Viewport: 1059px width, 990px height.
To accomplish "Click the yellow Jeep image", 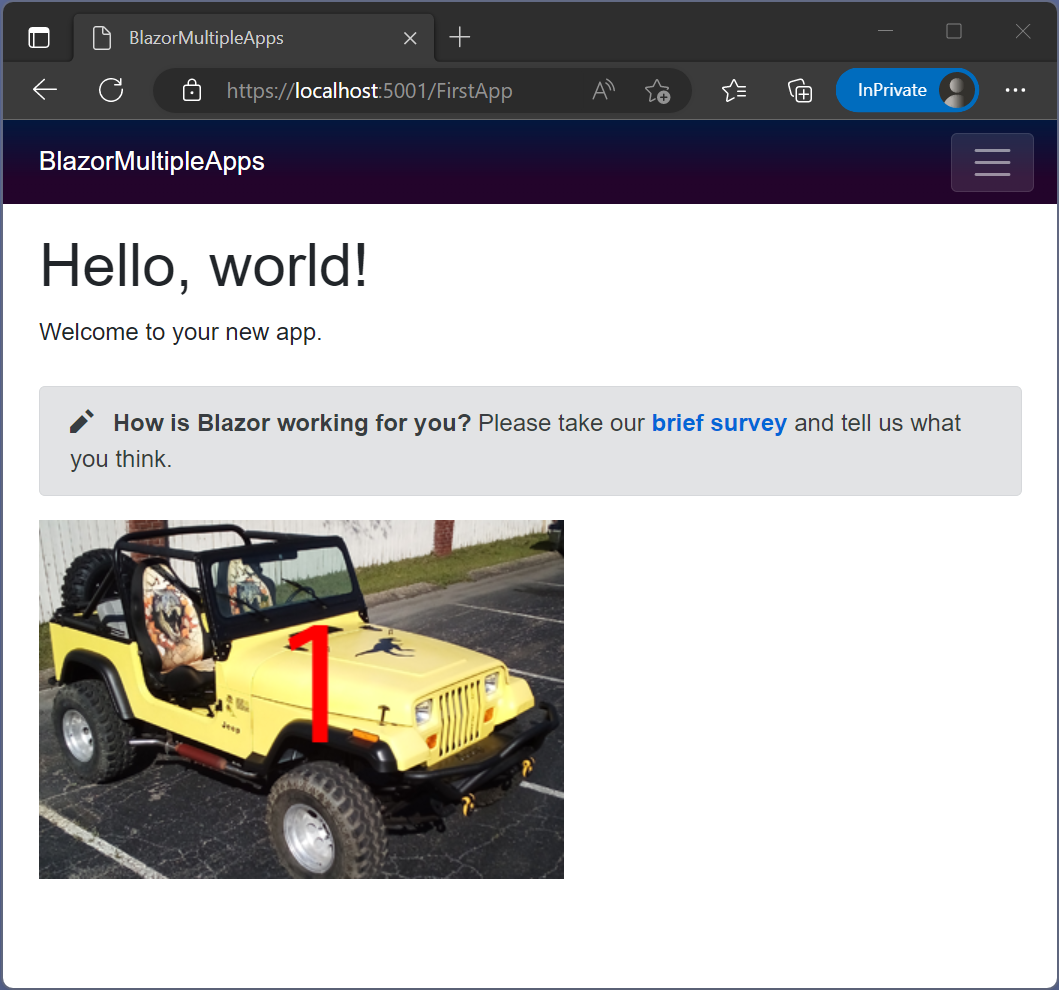I will (301, 699).
